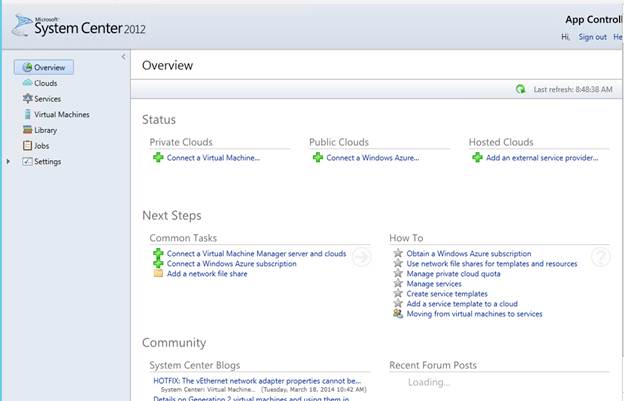Open Obtain a Windows Azure subscription how-to

(x=469, y=253)
